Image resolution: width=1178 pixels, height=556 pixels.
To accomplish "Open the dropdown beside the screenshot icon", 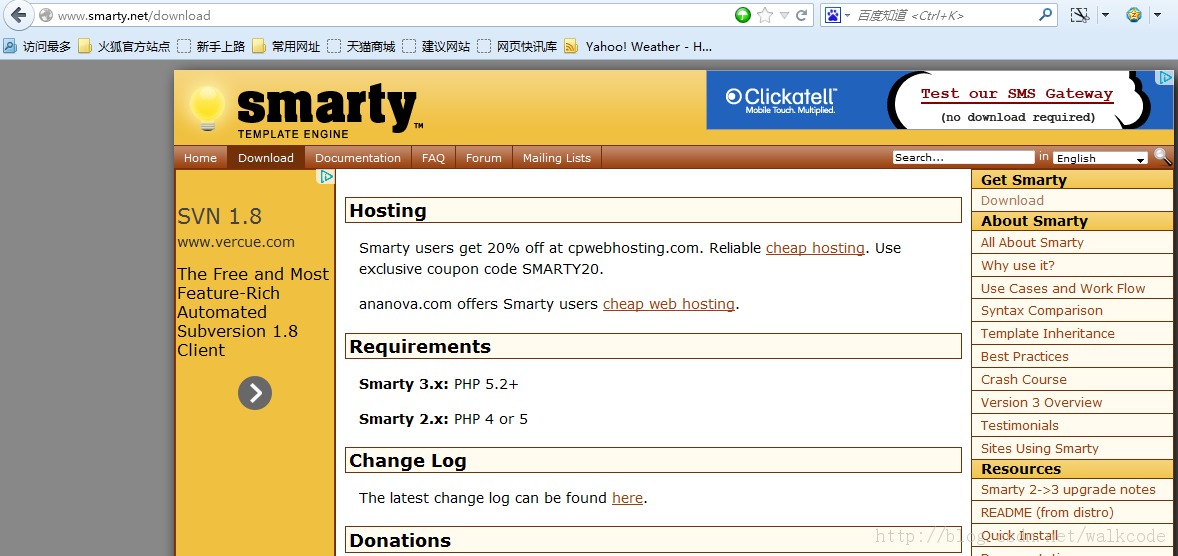I will coord(1105,15).
